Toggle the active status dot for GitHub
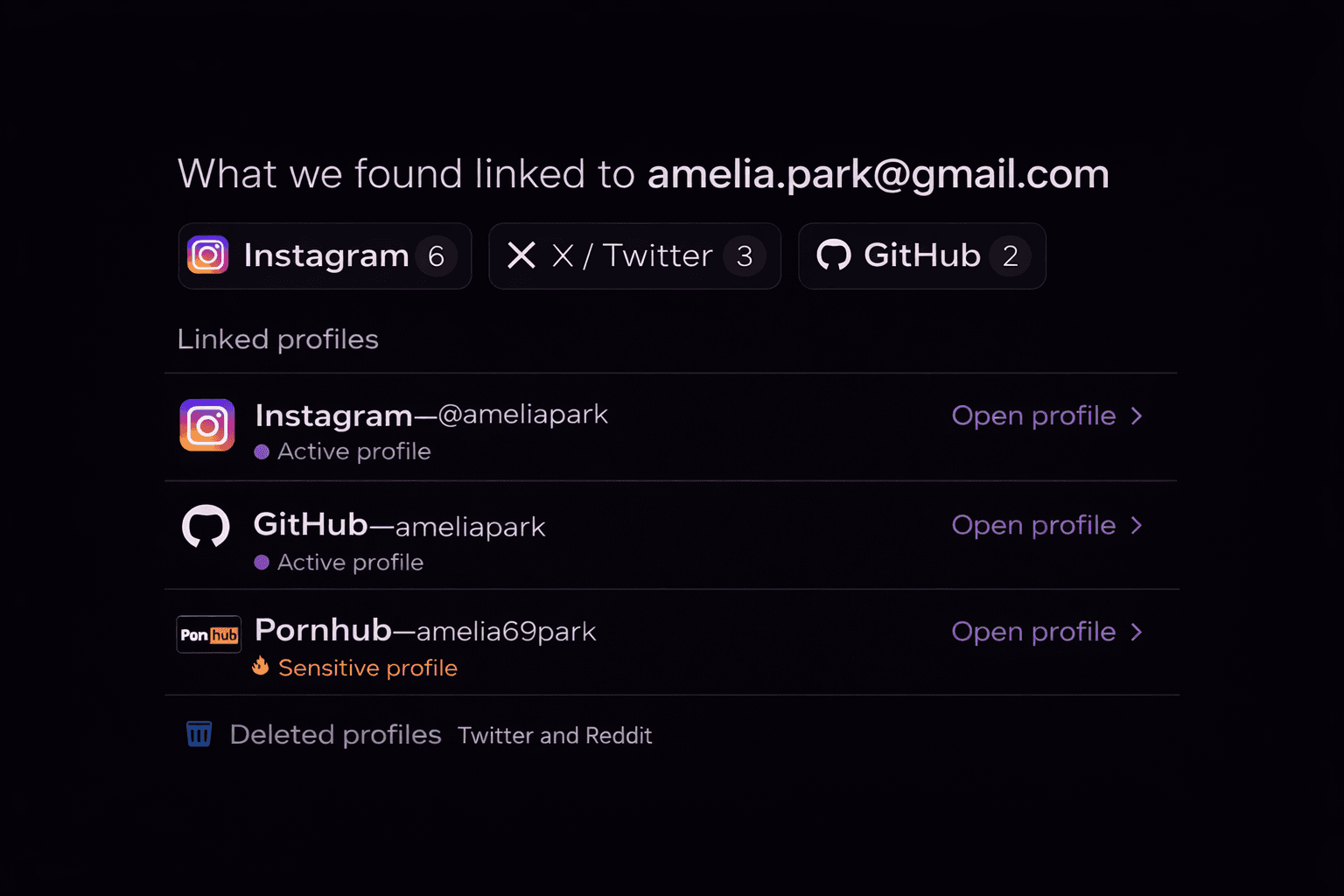This screenshot has width=1344, height=896. click(260, 563)
